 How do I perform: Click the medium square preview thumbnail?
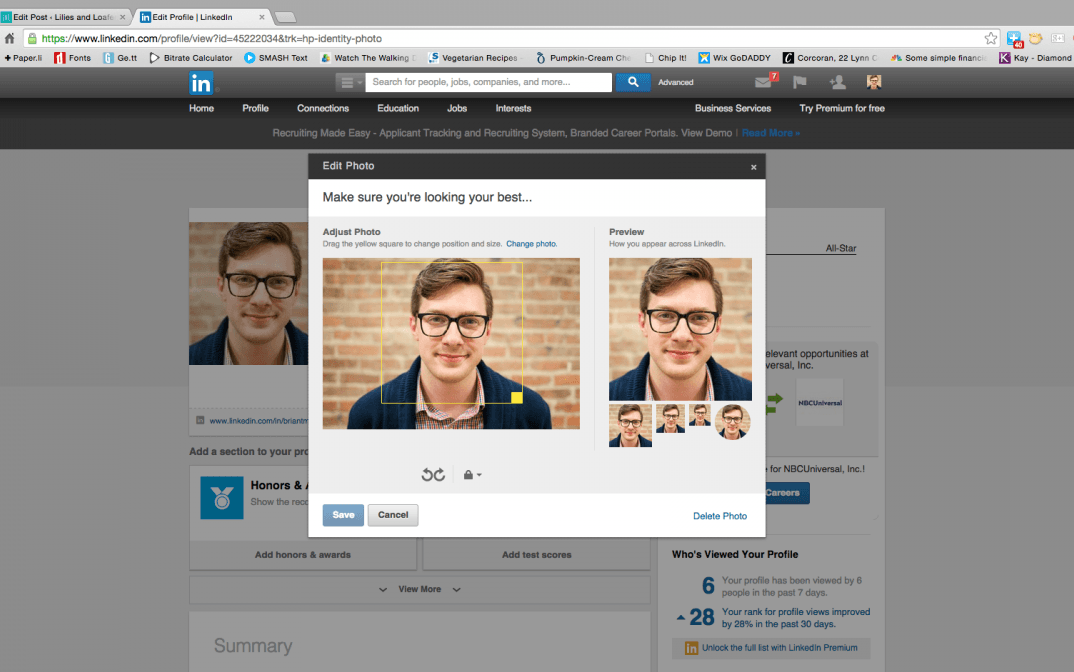[670, 419]
